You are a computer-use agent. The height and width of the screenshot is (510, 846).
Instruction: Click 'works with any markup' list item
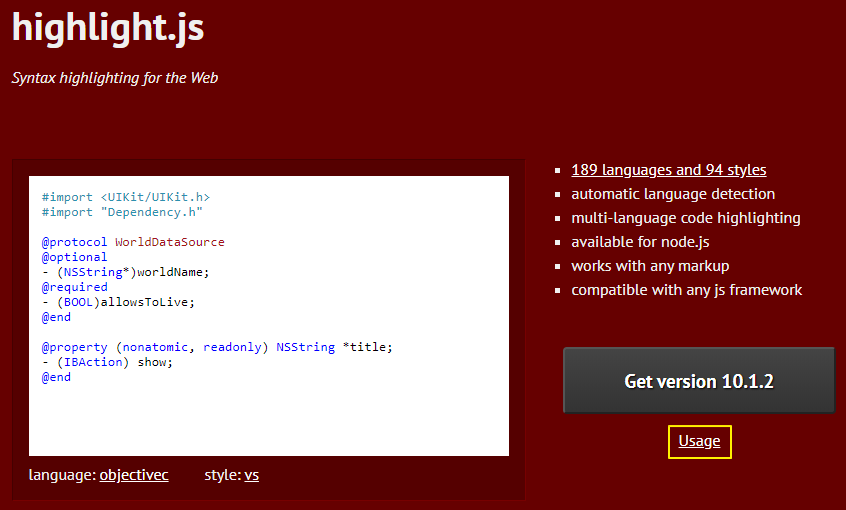point(650,266)
